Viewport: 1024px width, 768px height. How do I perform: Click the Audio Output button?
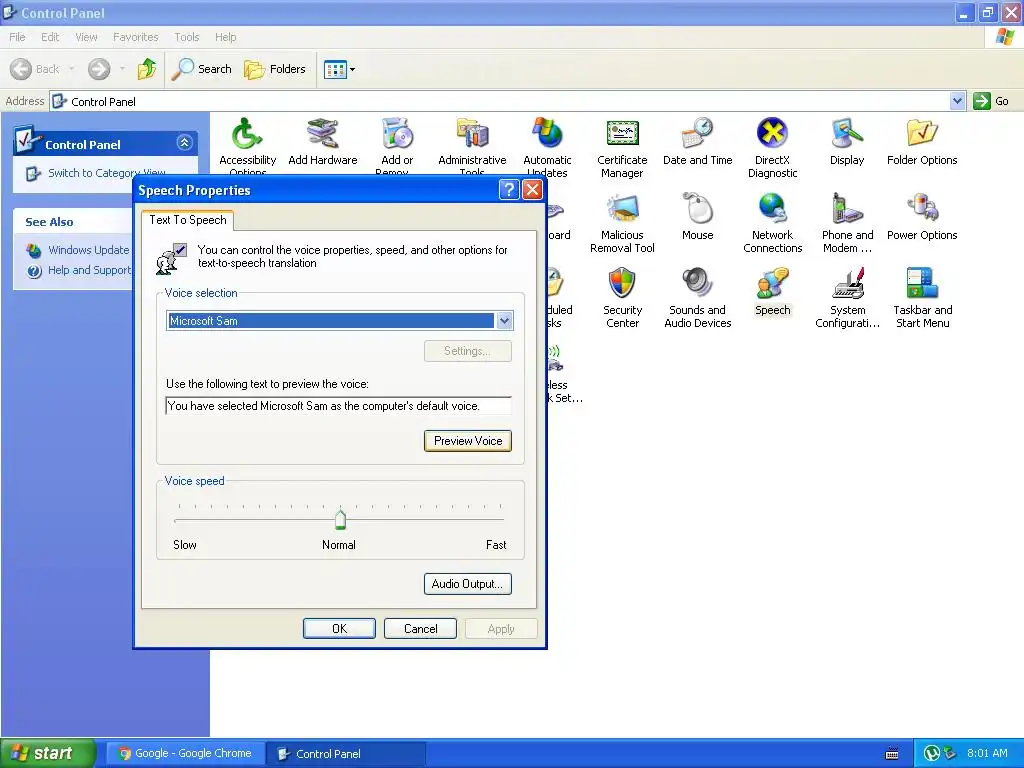[x=468, y=584]
